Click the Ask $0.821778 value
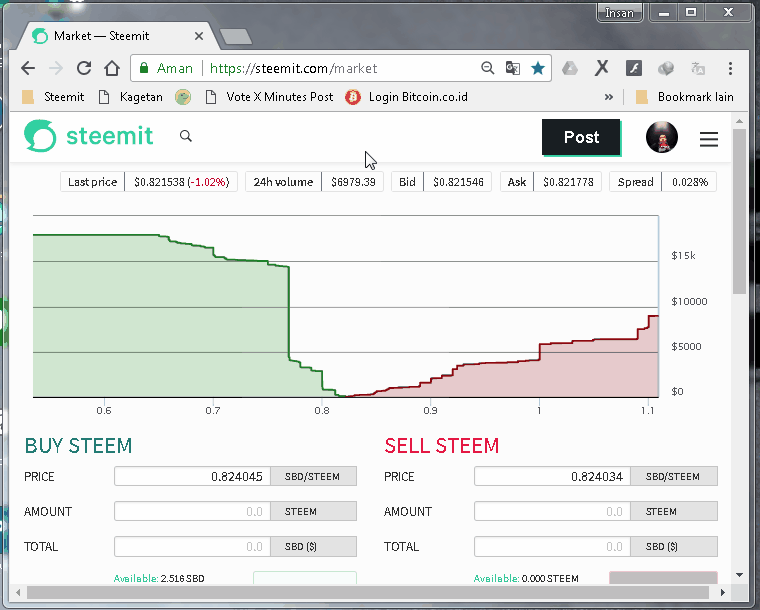The width and height of the screenshot is (760, 610). (x=568, y=182)
